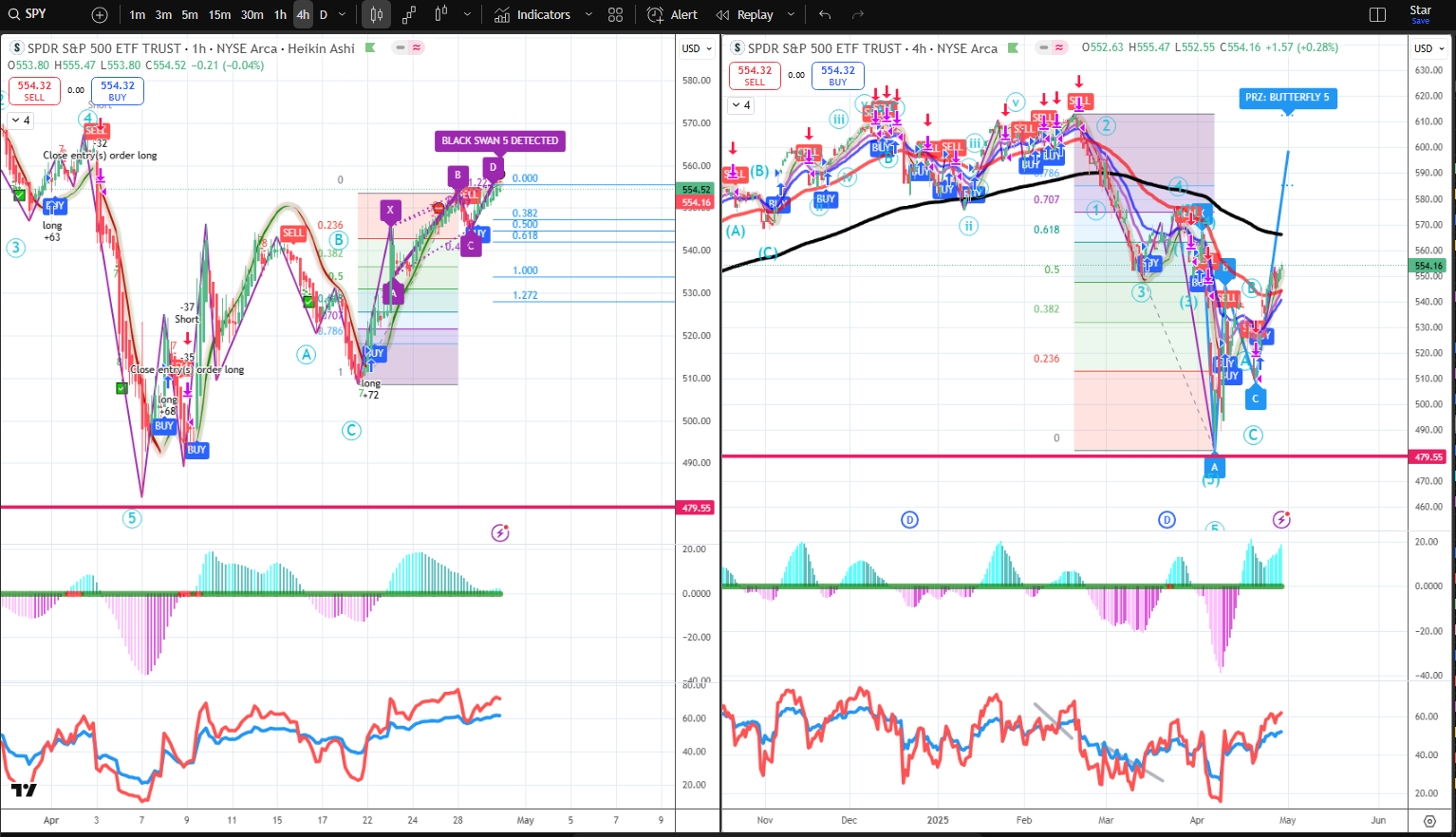Select the hollow candles chart style icon
Viewport: 1456px width, 837px height.
pyautogui.click(x=441, y=14)
